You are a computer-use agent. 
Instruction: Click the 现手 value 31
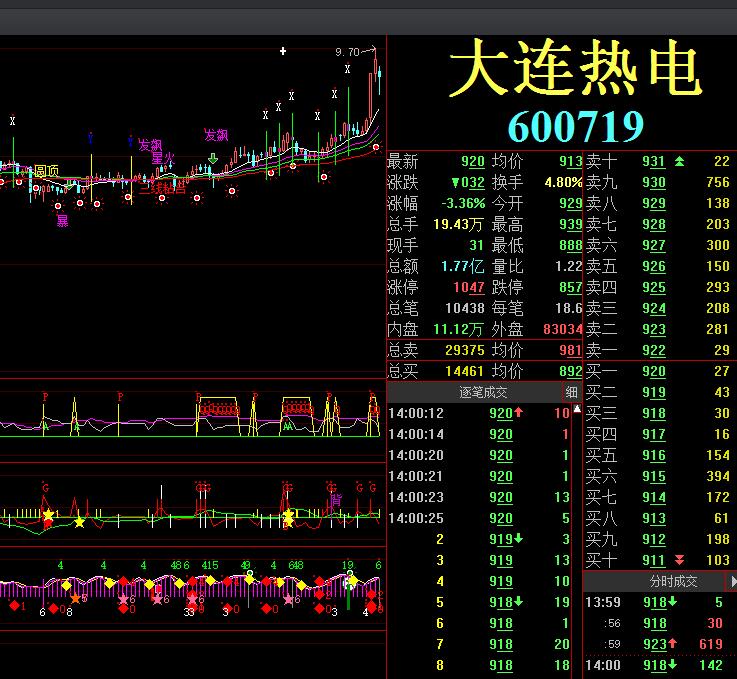click(476, 245)
